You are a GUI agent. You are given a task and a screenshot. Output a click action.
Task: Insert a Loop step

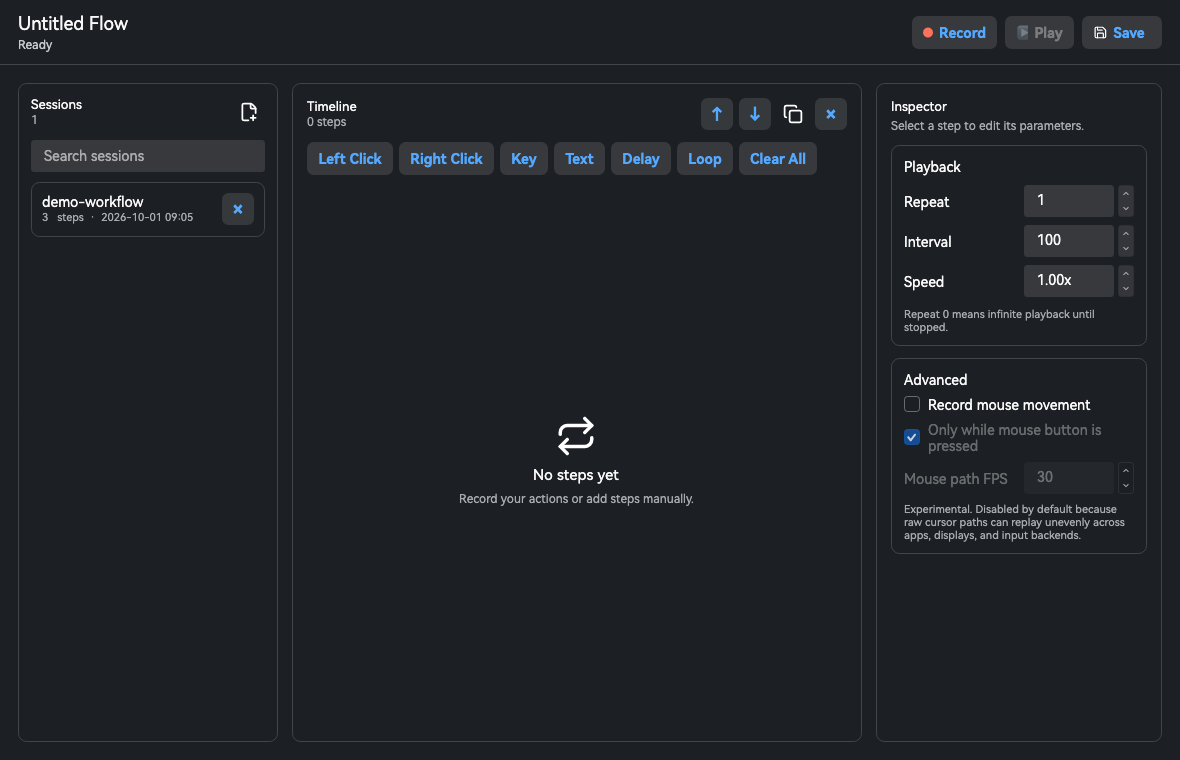coord(704,159)
